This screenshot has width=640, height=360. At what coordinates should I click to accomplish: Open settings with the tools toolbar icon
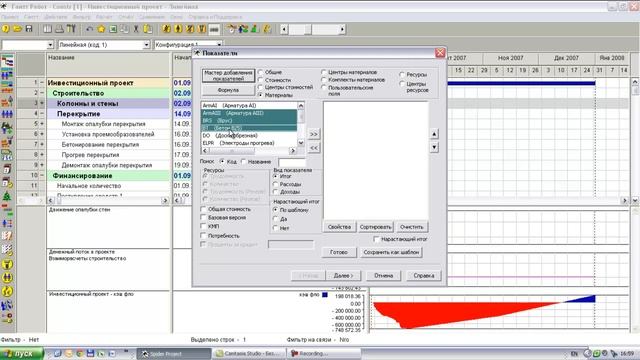71,29
